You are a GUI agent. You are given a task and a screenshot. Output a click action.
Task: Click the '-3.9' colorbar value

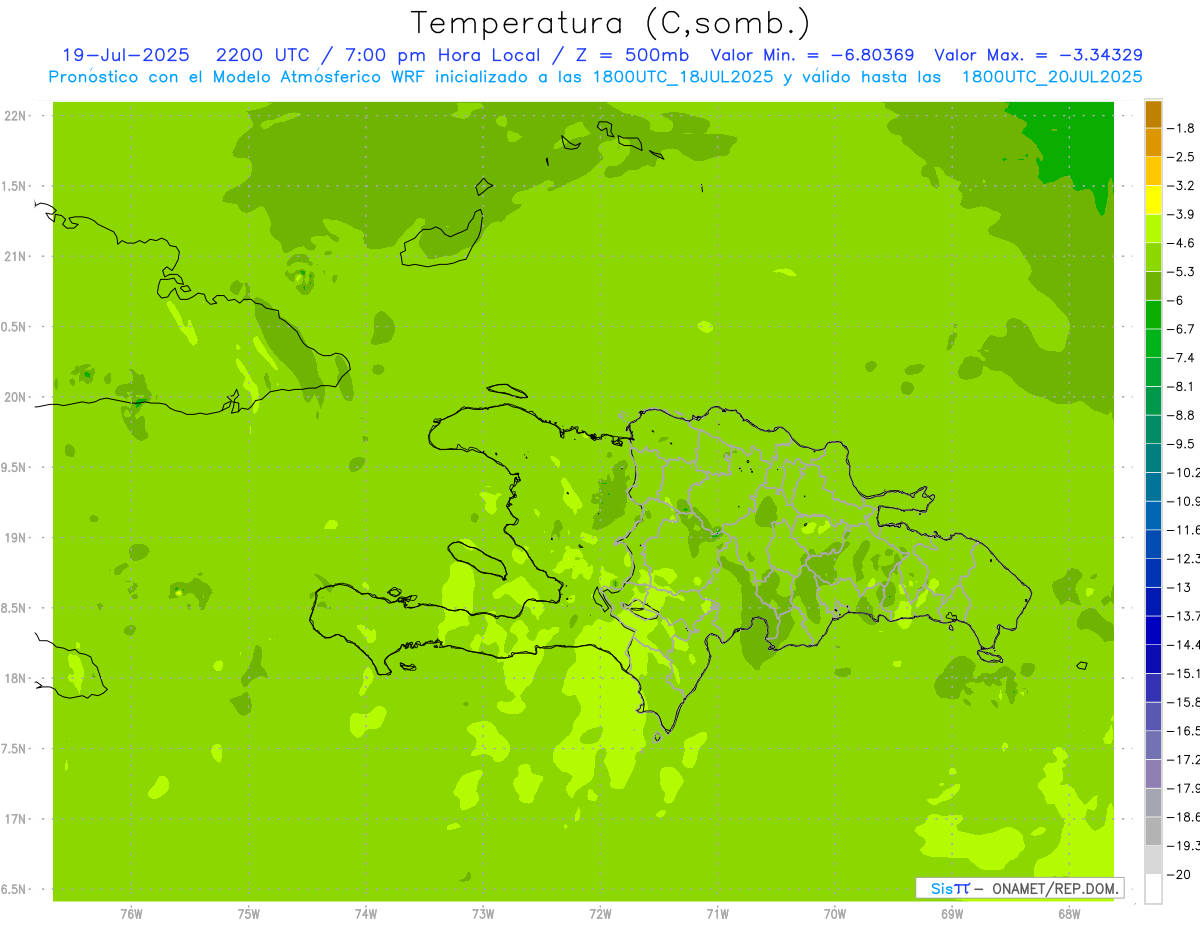click(x=1180, y=214)
